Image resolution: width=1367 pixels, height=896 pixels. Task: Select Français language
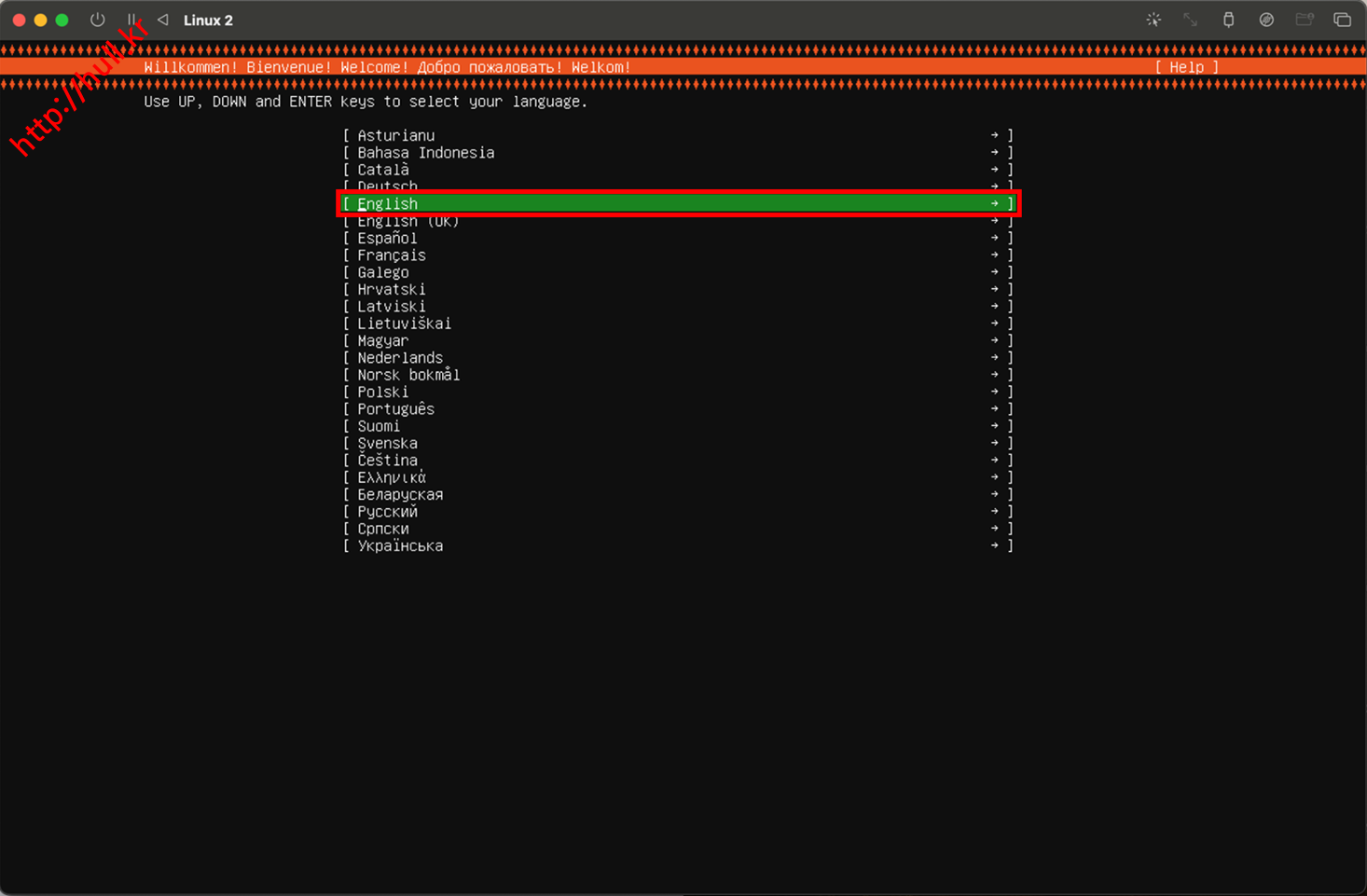coord(678,255)
